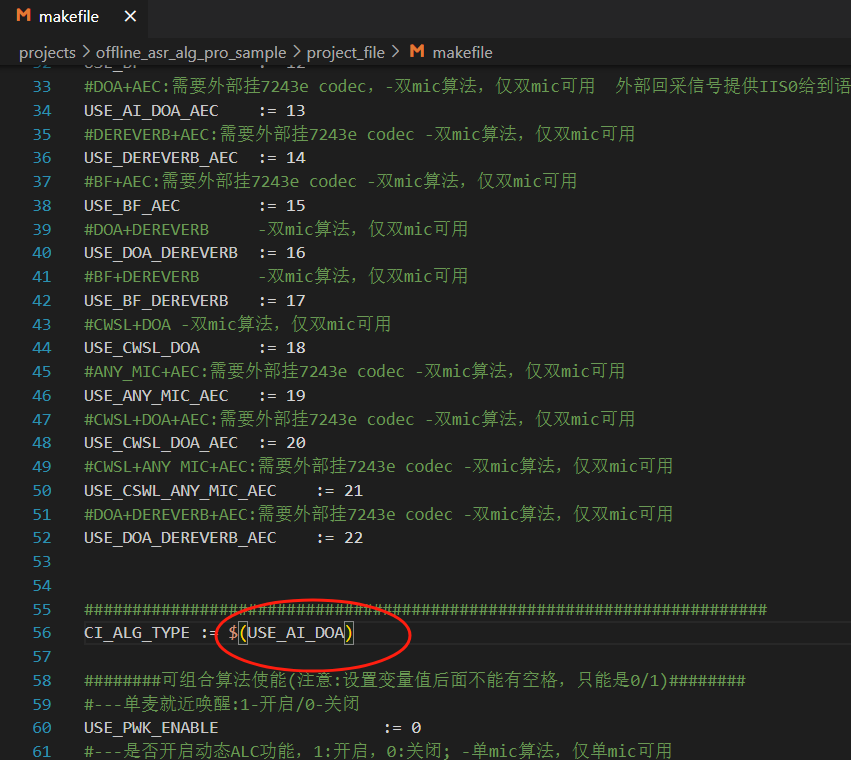This screenshot has height=760, width=851.
Task: Select line number 44 in the gutter
Action: (41, 348)
